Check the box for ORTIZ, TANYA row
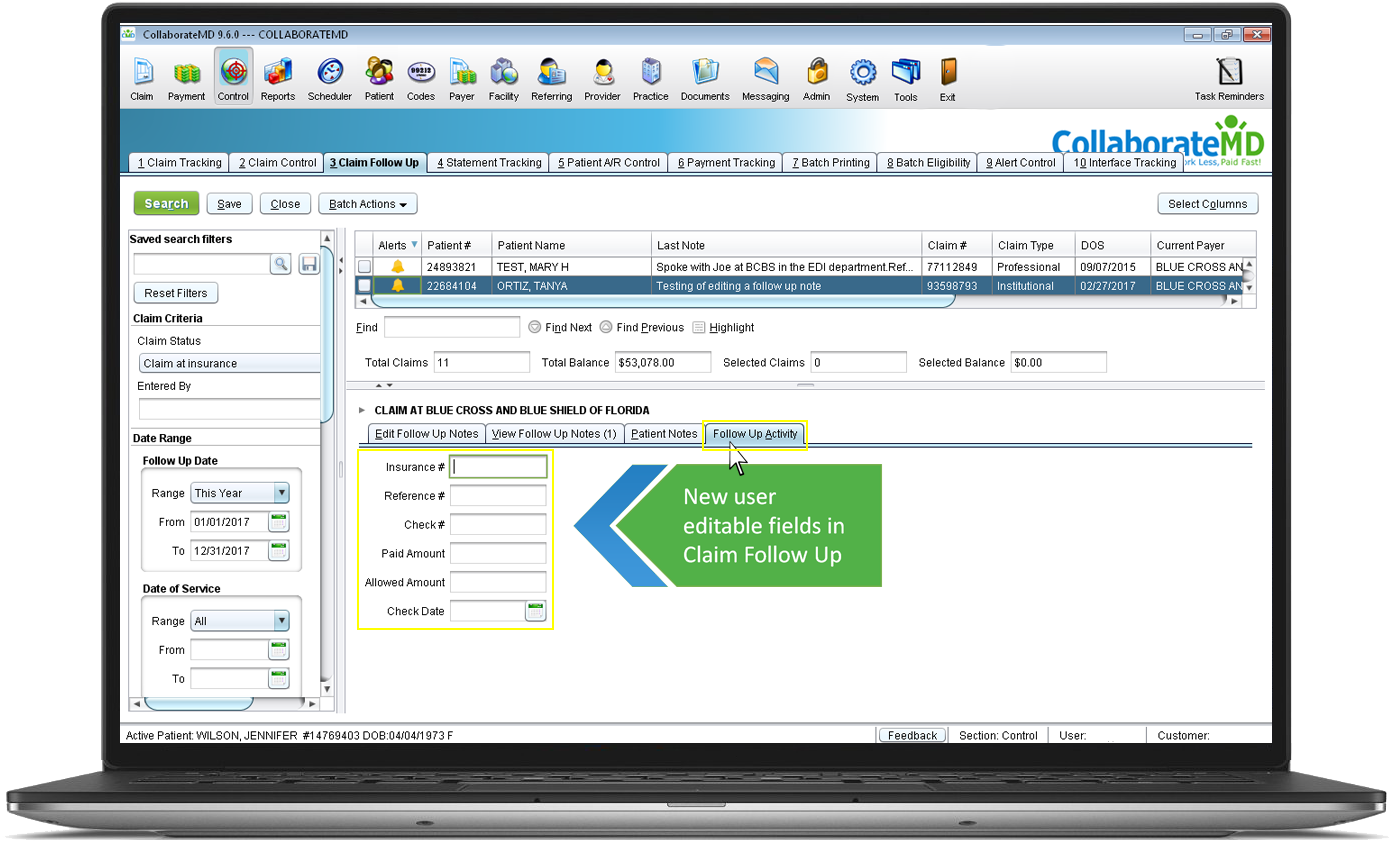The width and height of the screenshot is (1393, 841). click(365, 286)
